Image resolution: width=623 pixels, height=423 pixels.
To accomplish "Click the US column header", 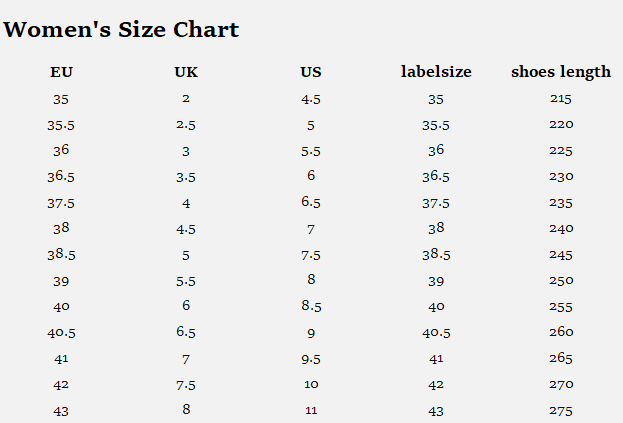I will pos(311,72).
